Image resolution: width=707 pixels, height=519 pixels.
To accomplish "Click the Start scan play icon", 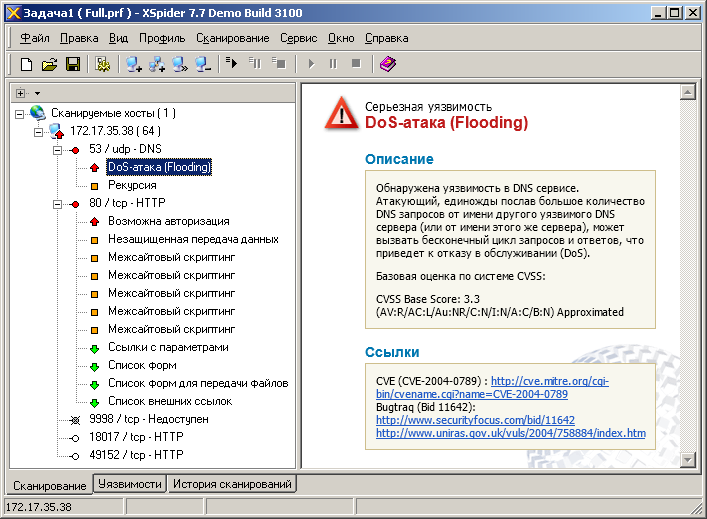I will (311, 64).
